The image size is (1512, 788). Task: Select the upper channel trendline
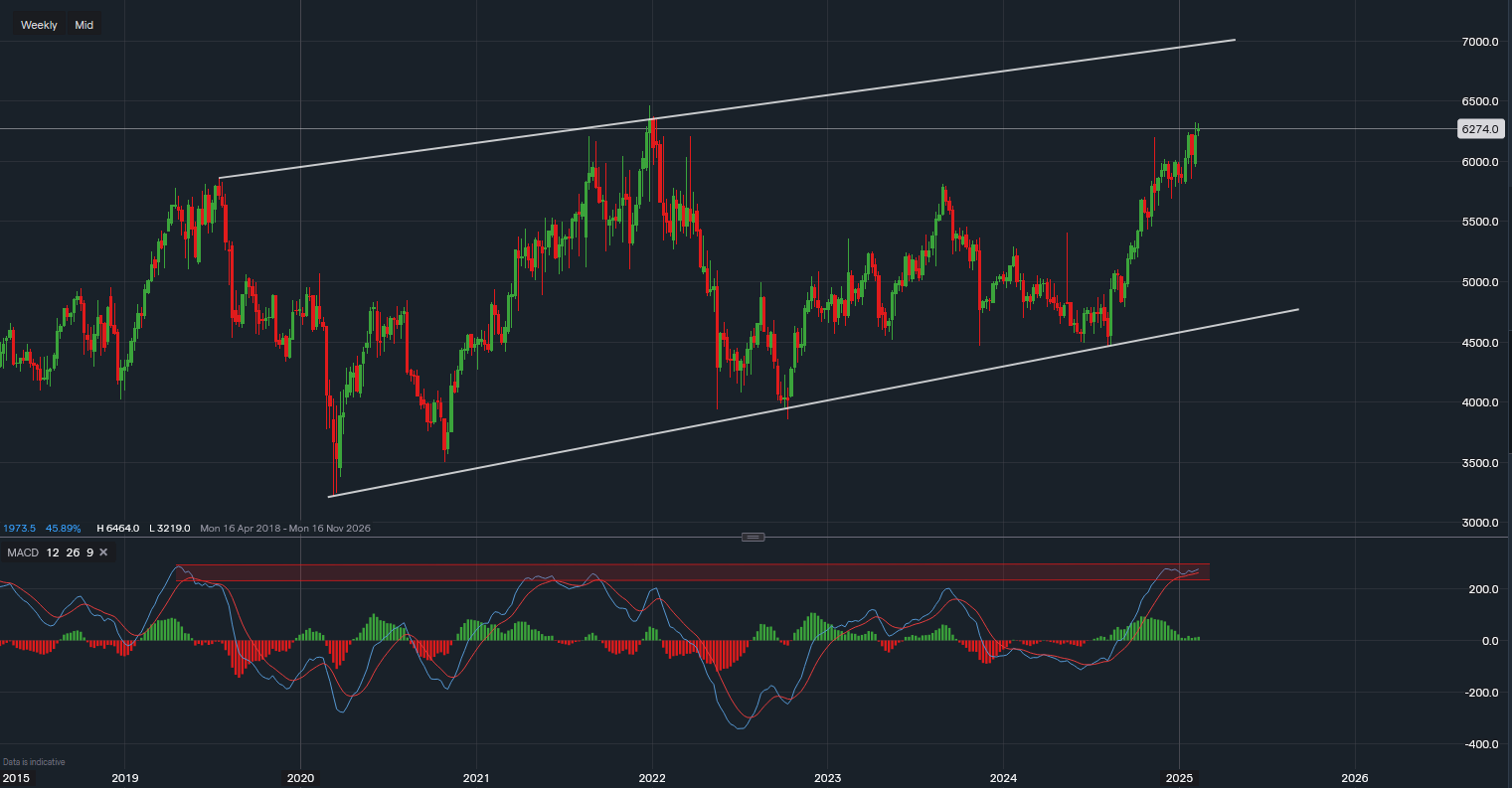(x=895, y=84)
